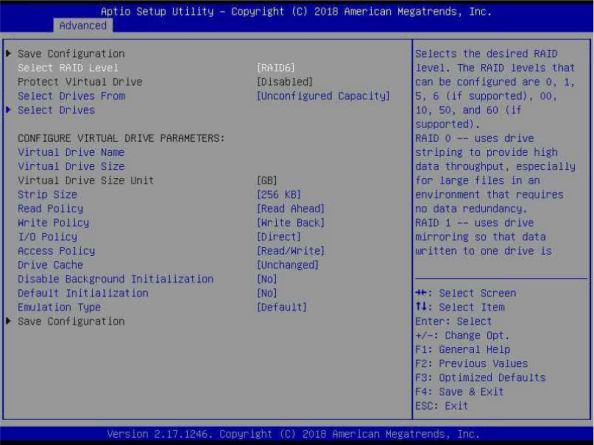This screenshot has width=594, height=445.
Task: Select the Protect Virtual Drive label
Action: 80,82
